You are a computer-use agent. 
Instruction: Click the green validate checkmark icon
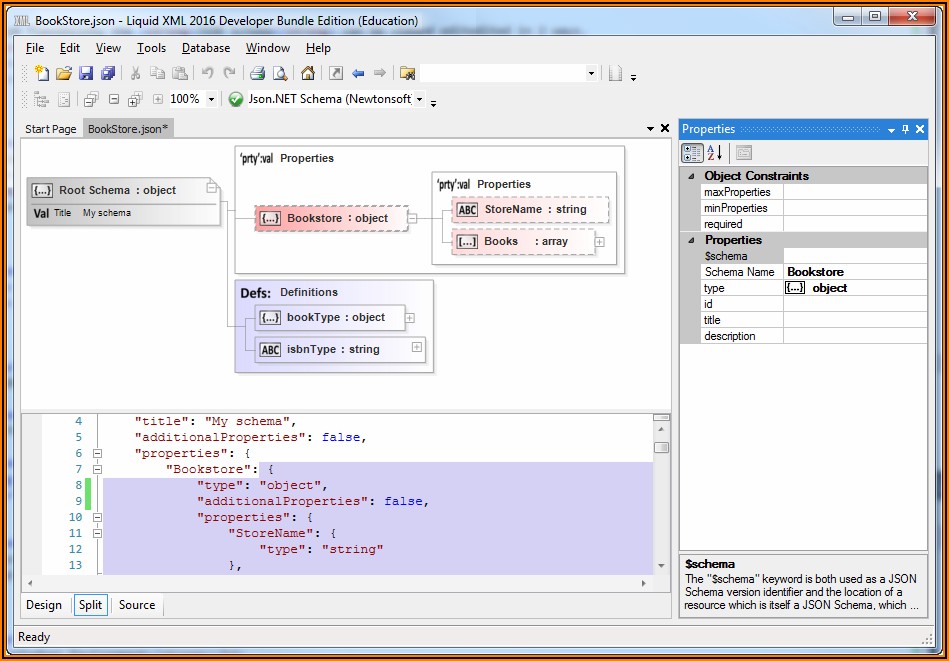tap(236, 99)
